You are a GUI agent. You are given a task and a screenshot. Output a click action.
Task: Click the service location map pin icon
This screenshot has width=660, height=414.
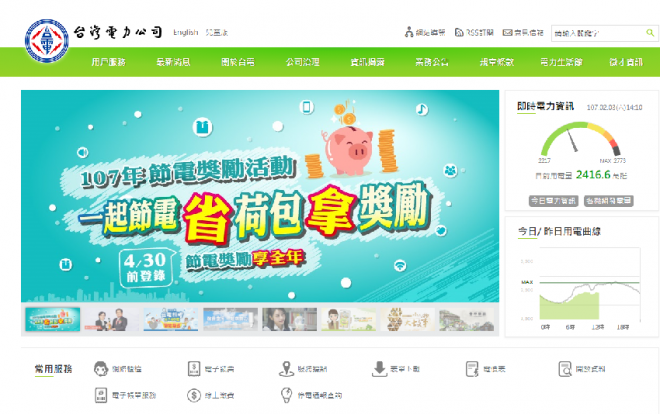(286, 369)
